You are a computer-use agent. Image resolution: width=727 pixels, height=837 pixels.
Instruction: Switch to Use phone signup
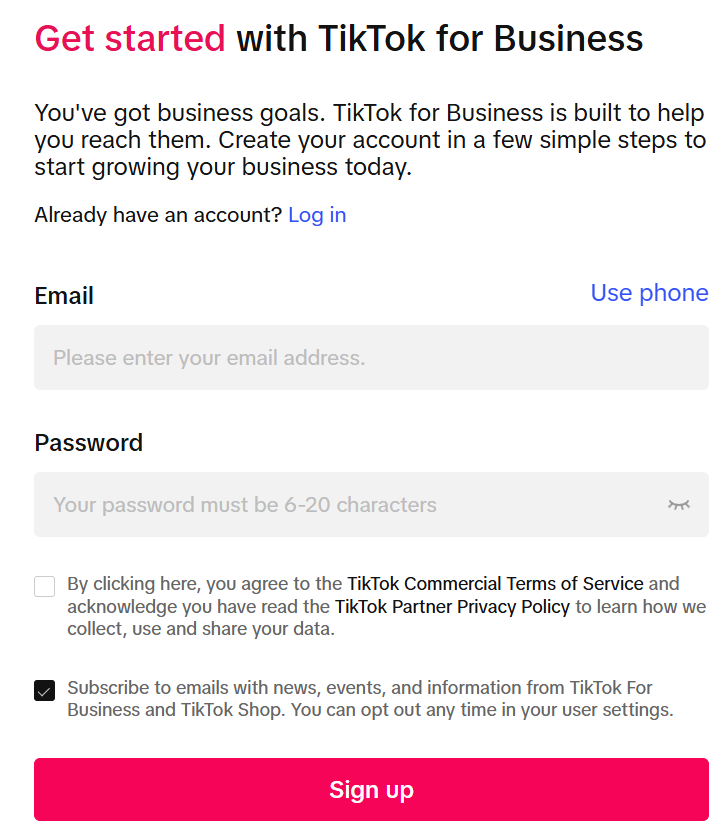[x=649, y=293]
